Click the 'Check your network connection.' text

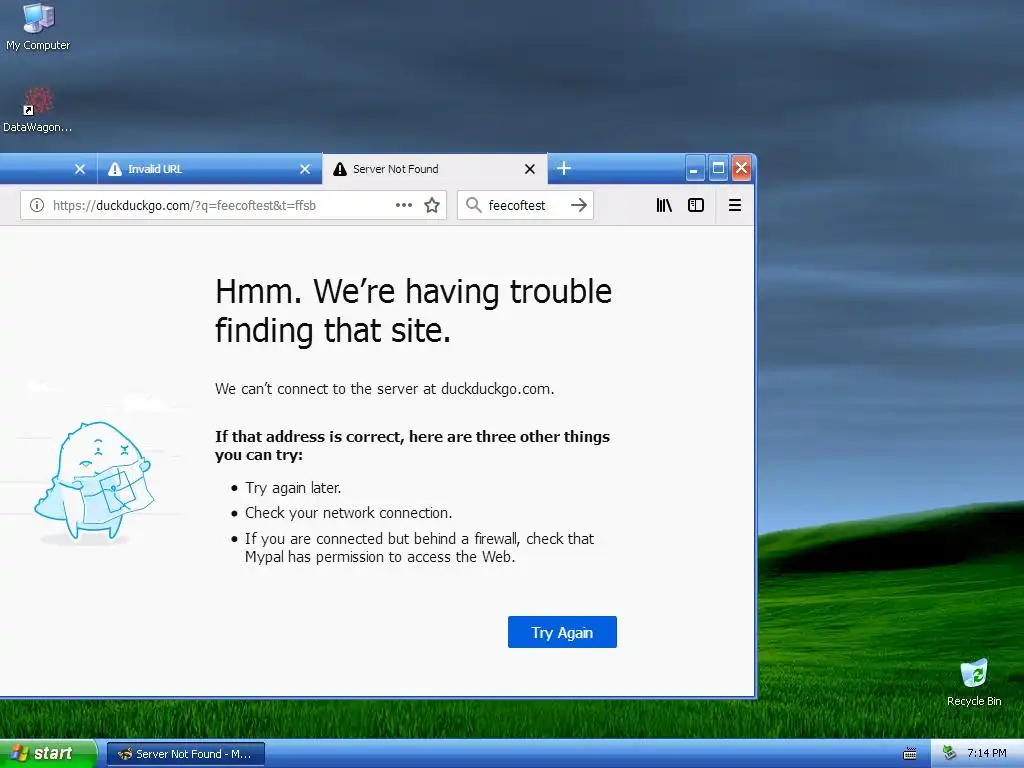(x=348, y=513)
